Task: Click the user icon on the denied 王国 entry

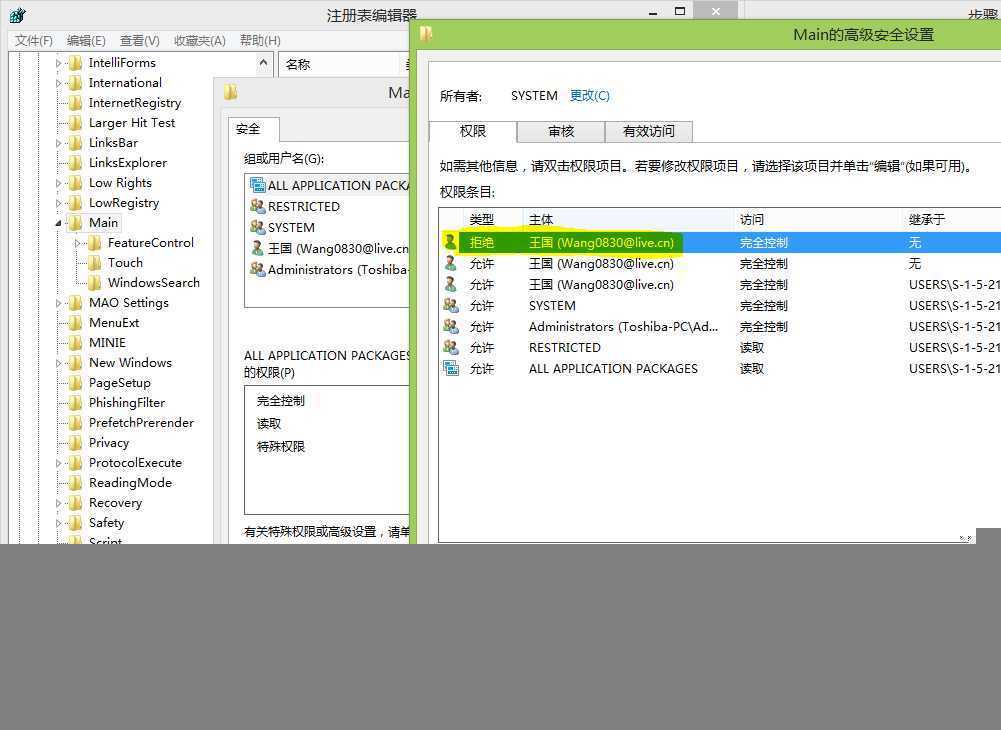Action: [451, 242]
